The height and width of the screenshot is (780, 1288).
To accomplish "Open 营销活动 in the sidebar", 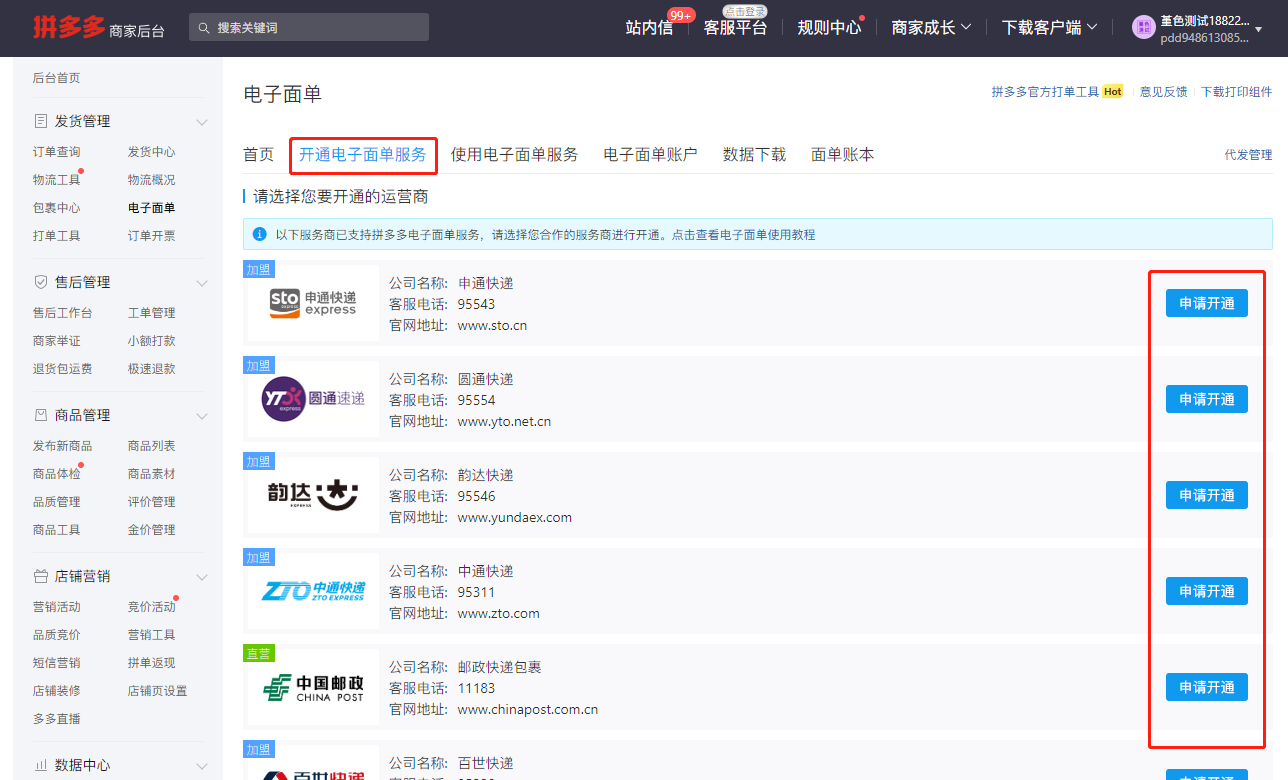I will pyautogui.click(x=56, y=607).
